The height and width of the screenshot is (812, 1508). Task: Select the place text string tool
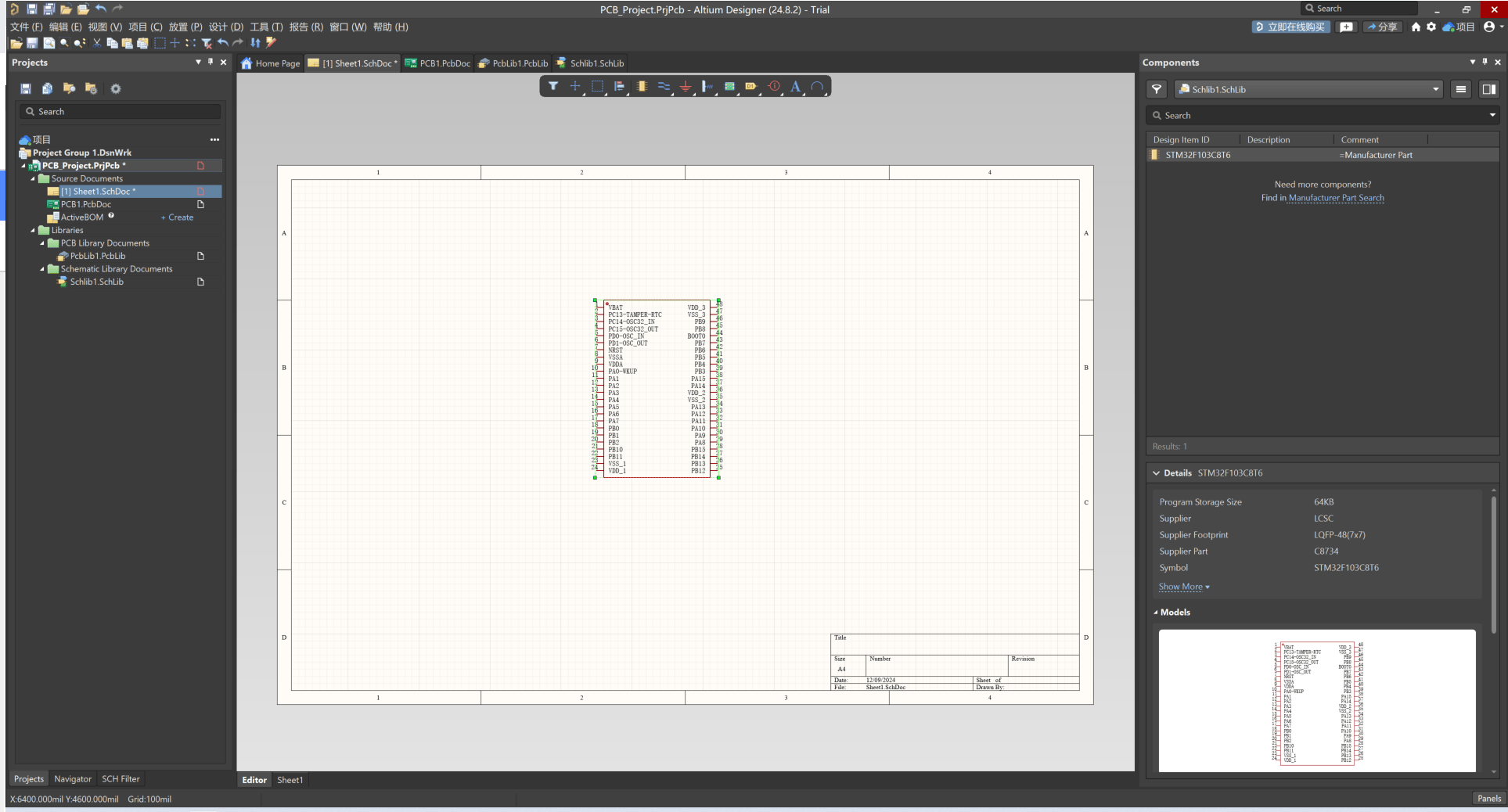pyautogui.click(x=795, y=86)
